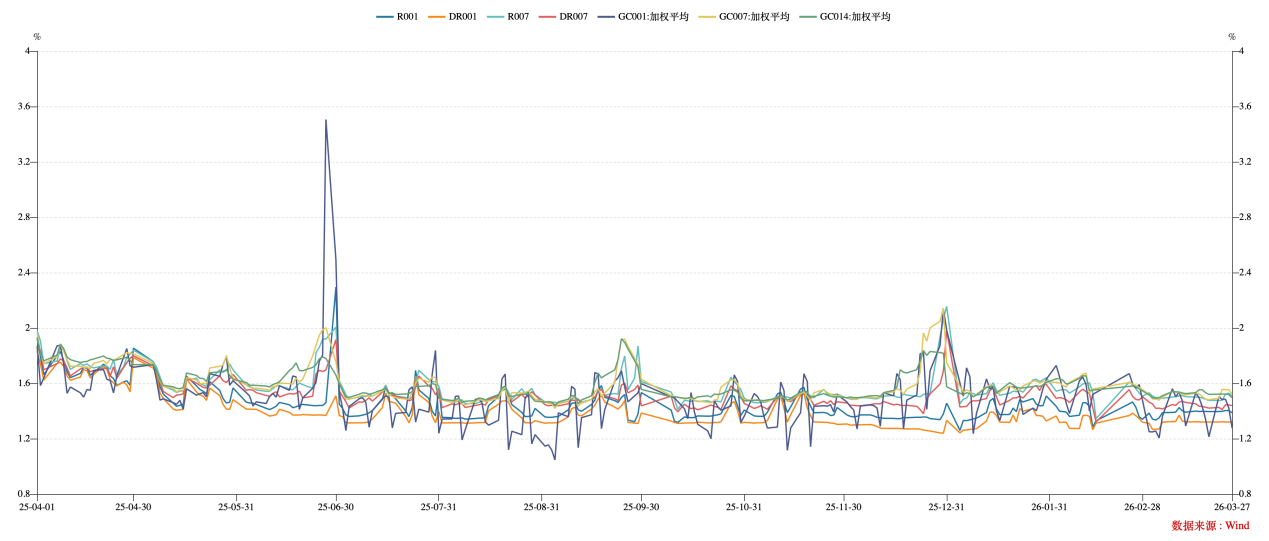This screenshot has width=1269, height=541.
Task: Click GC001:加权平均 legend label
Action: [x=643, y=17]
